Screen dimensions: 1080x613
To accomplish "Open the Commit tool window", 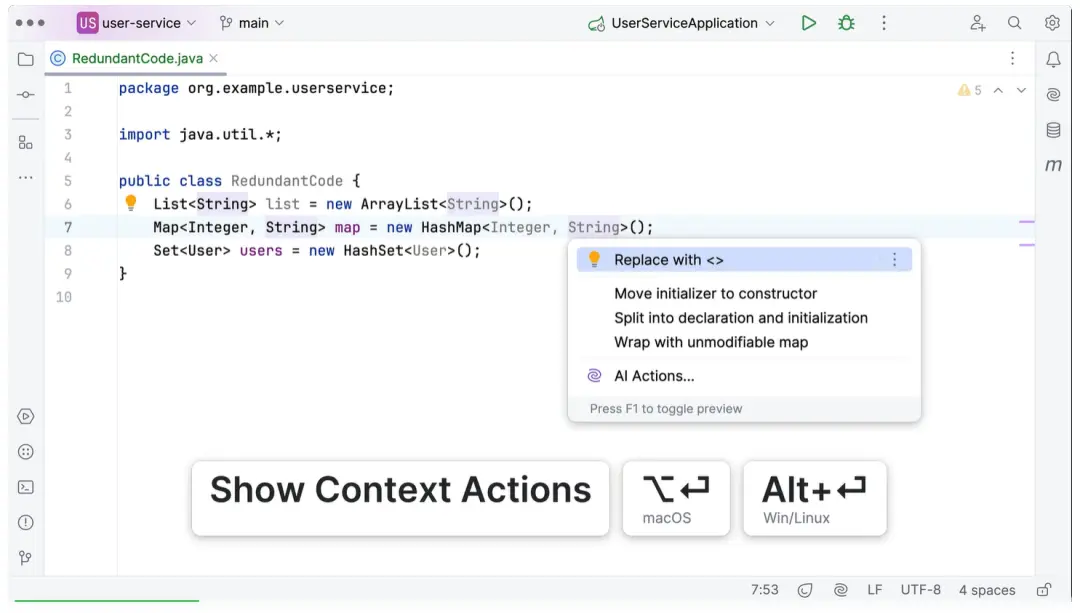I will tap(26, 94).
